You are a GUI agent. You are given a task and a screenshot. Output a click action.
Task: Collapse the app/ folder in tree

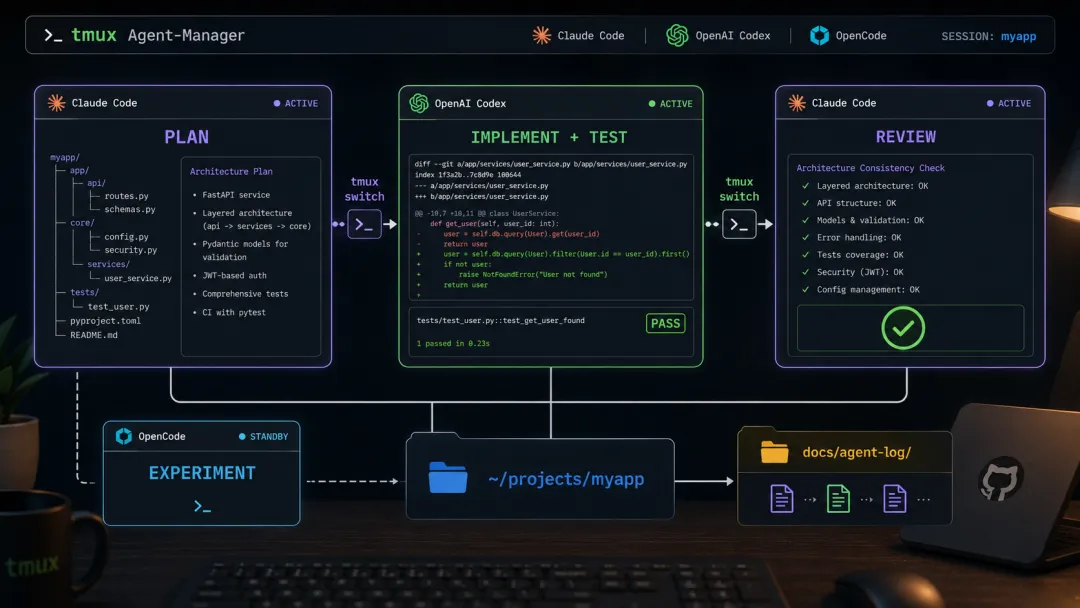pyautogui.click(x=79, y=170)
